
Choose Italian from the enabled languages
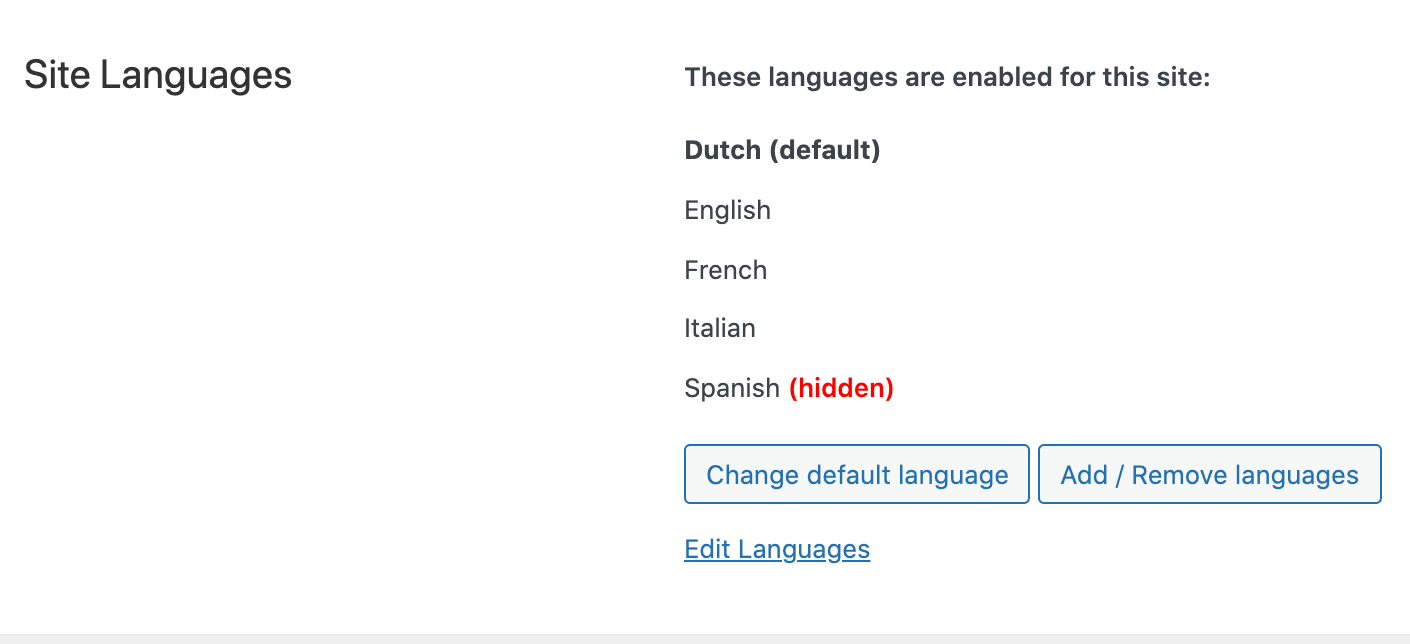click(x=720, y=328)
